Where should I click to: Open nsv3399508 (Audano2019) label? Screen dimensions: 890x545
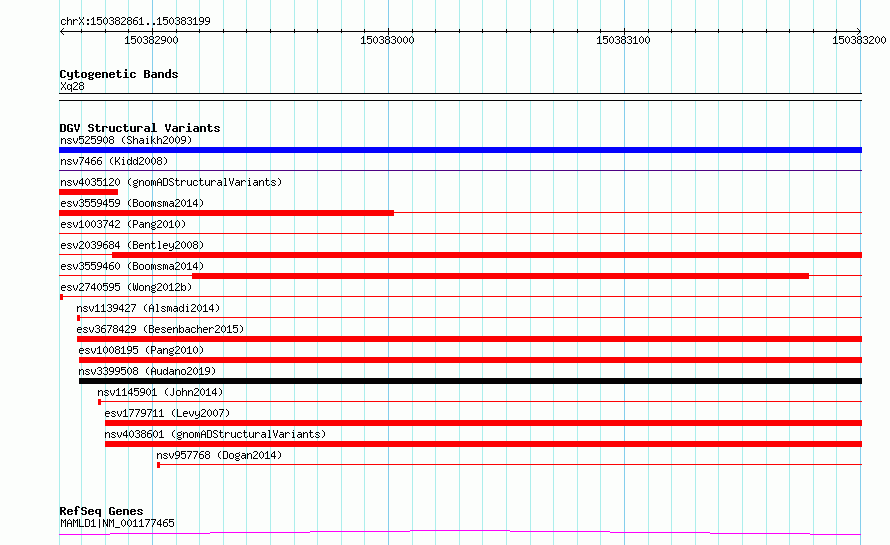147,371
